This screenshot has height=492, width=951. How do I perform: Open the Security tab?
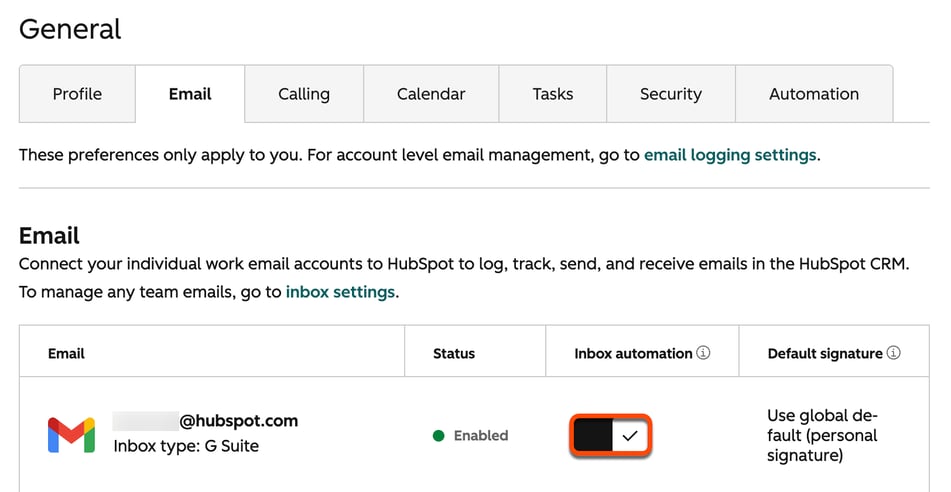pyautogui.click(x=671, y=94)
